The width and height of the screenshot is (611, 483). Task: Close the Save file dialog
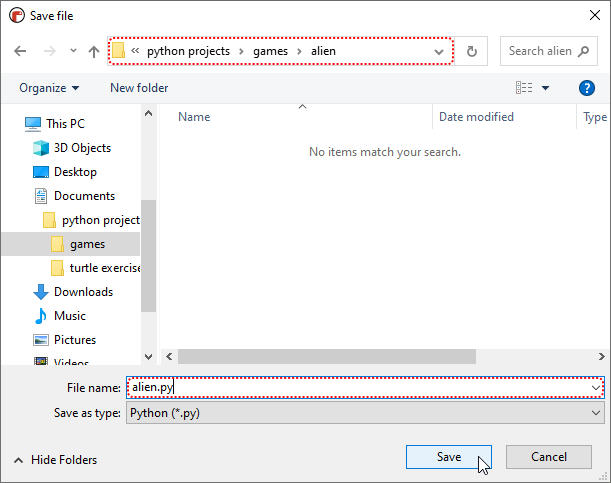(x=595, y=16)
